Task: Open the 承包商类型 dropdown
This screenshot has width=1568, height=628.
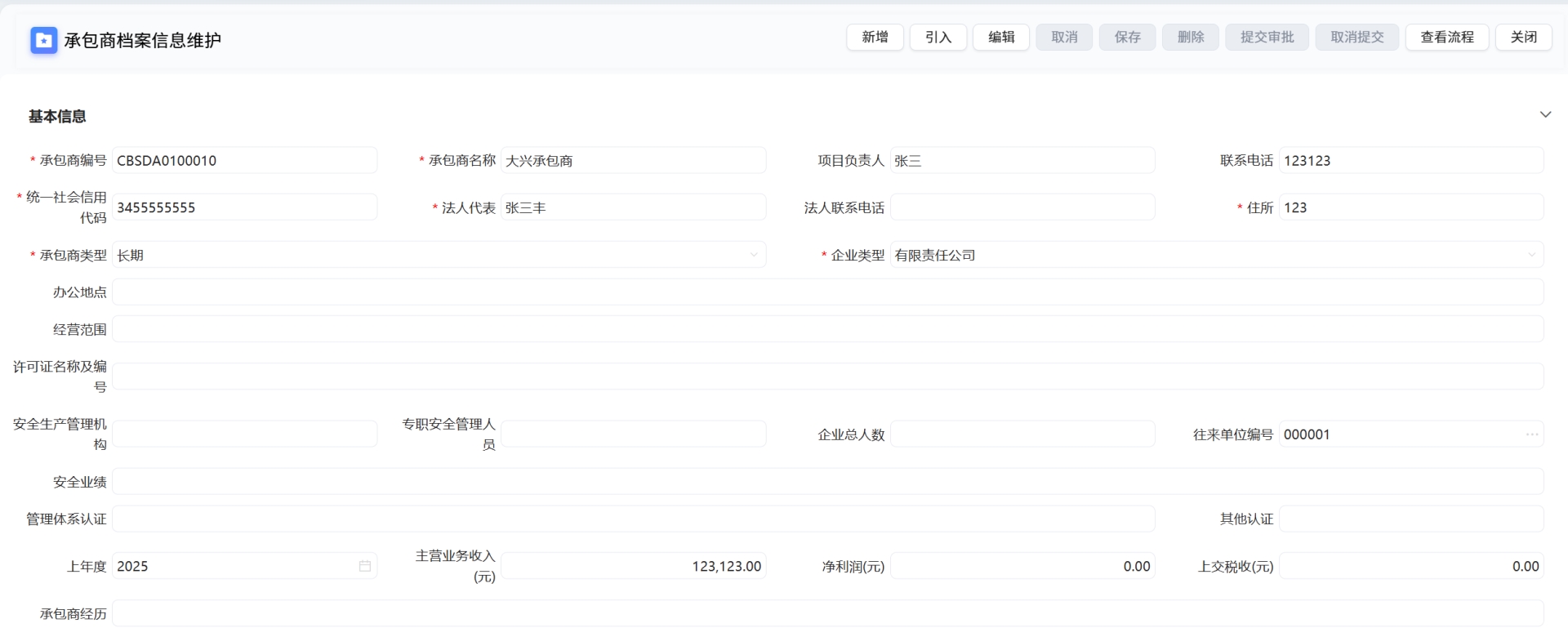Action: pos(439,255)
